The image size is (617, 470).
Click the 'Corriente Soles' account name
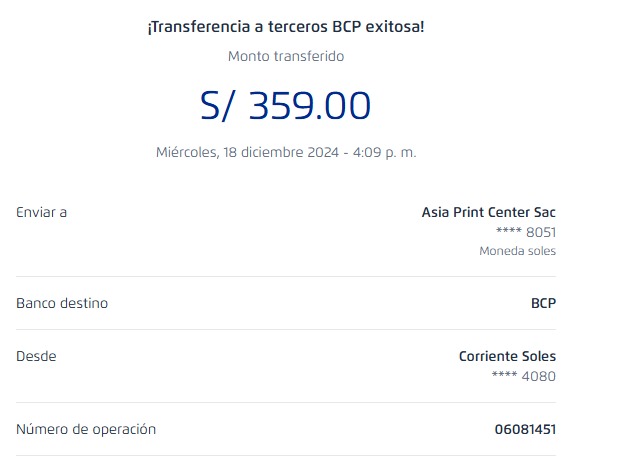[x=507, y=356]
